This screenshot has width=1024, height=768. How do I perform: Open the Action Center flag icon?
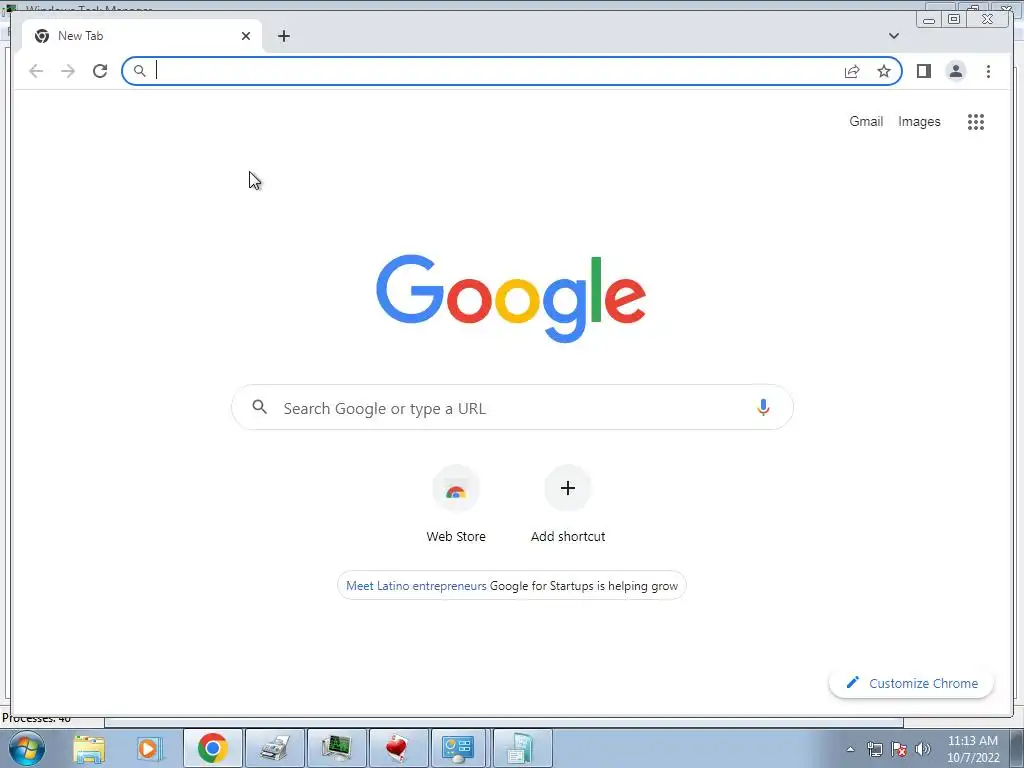899,749
